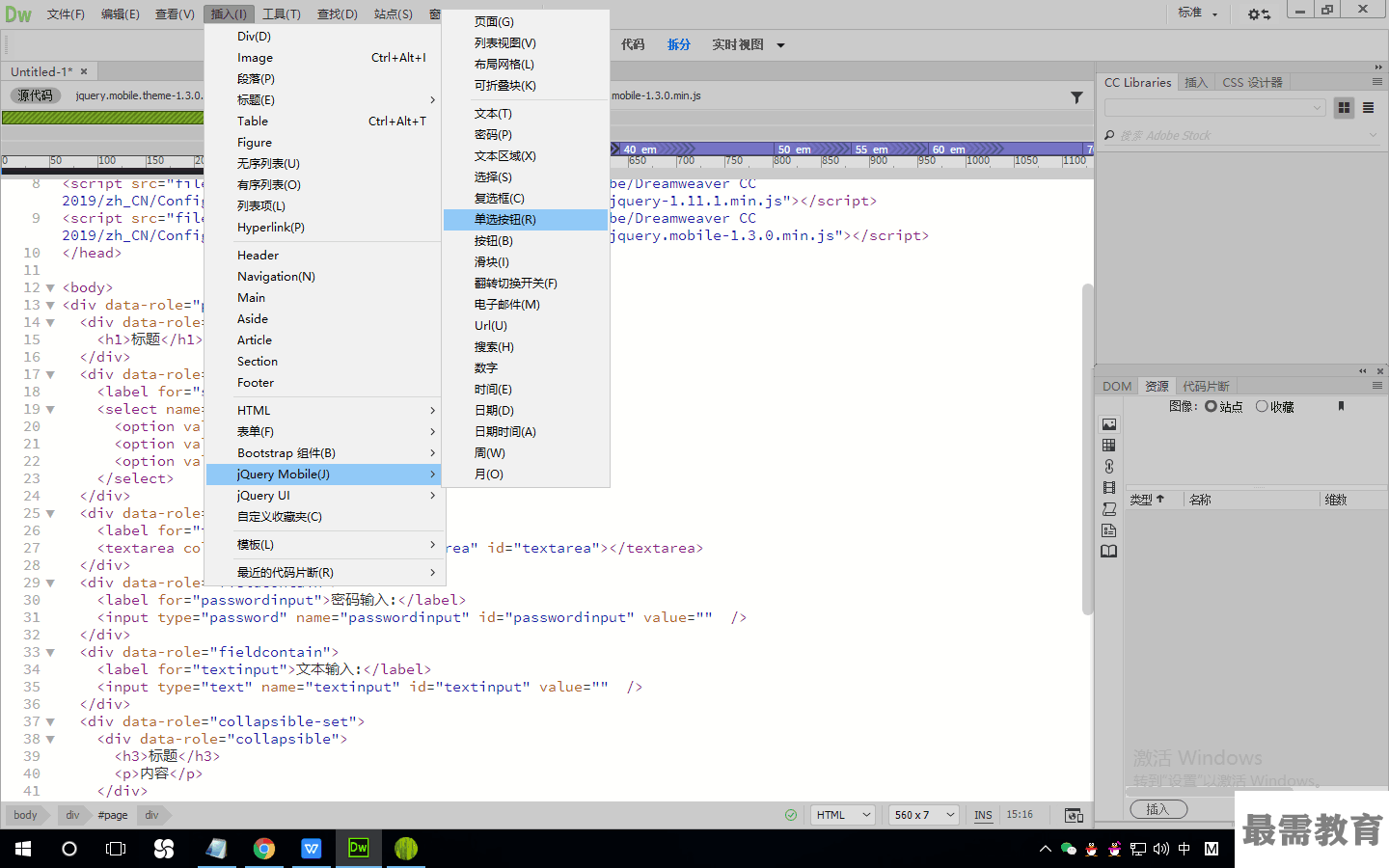Switch to CSS 设计器 tab
The image size is (1389, 868).
tap(1252, 83)
